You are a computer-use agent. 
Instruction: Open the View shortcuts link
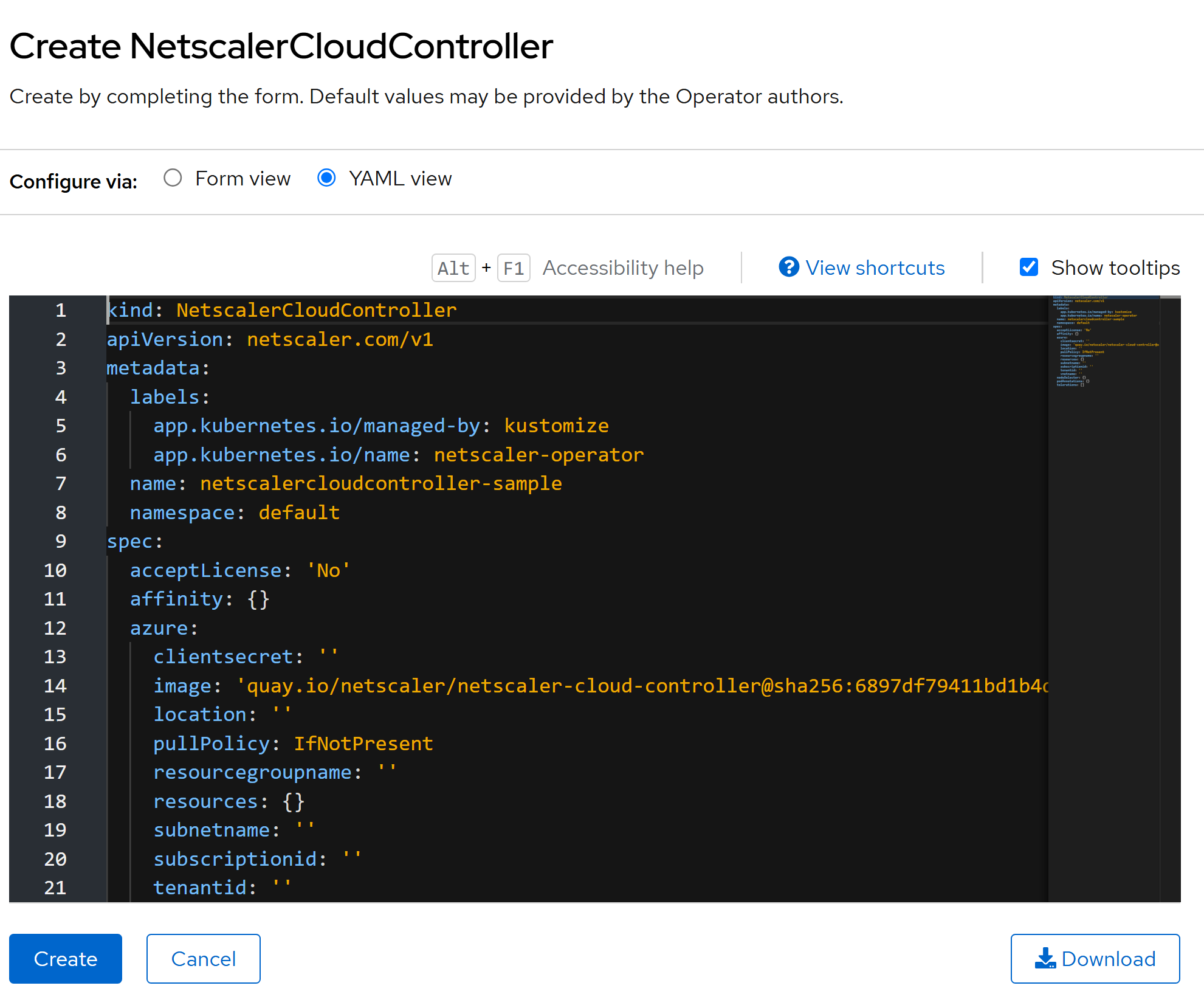[x=875, y=267]
